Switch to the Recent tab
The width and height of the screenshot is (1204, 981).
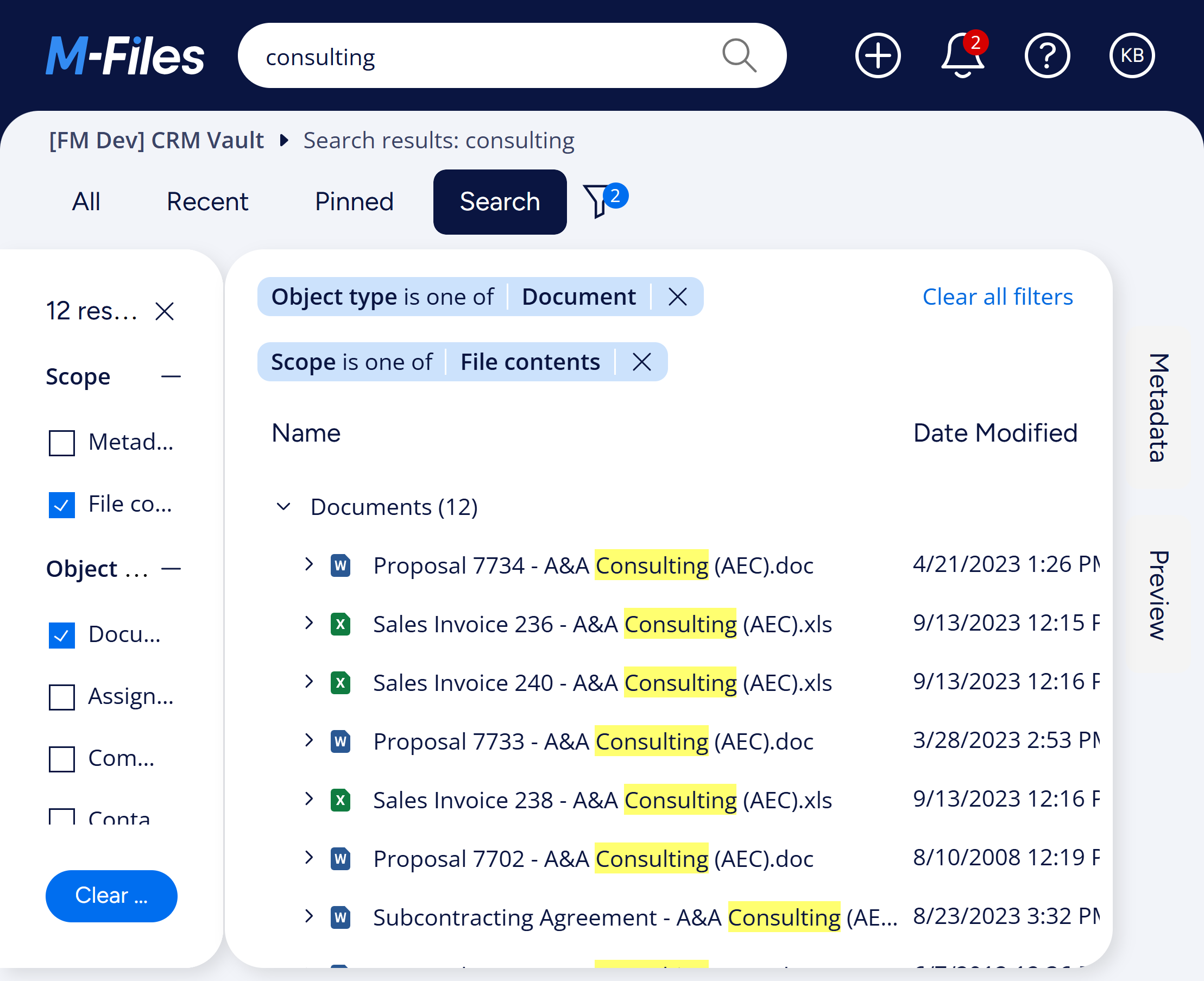coord(207,202)
